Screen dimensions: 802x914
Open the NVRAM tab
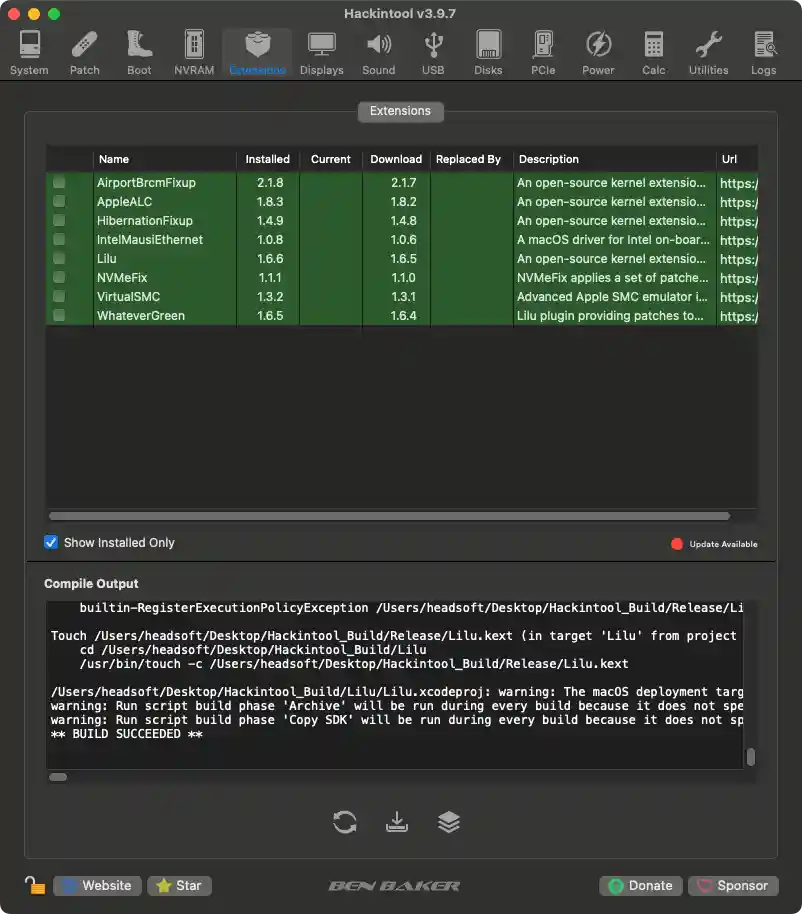click(194, 50)
